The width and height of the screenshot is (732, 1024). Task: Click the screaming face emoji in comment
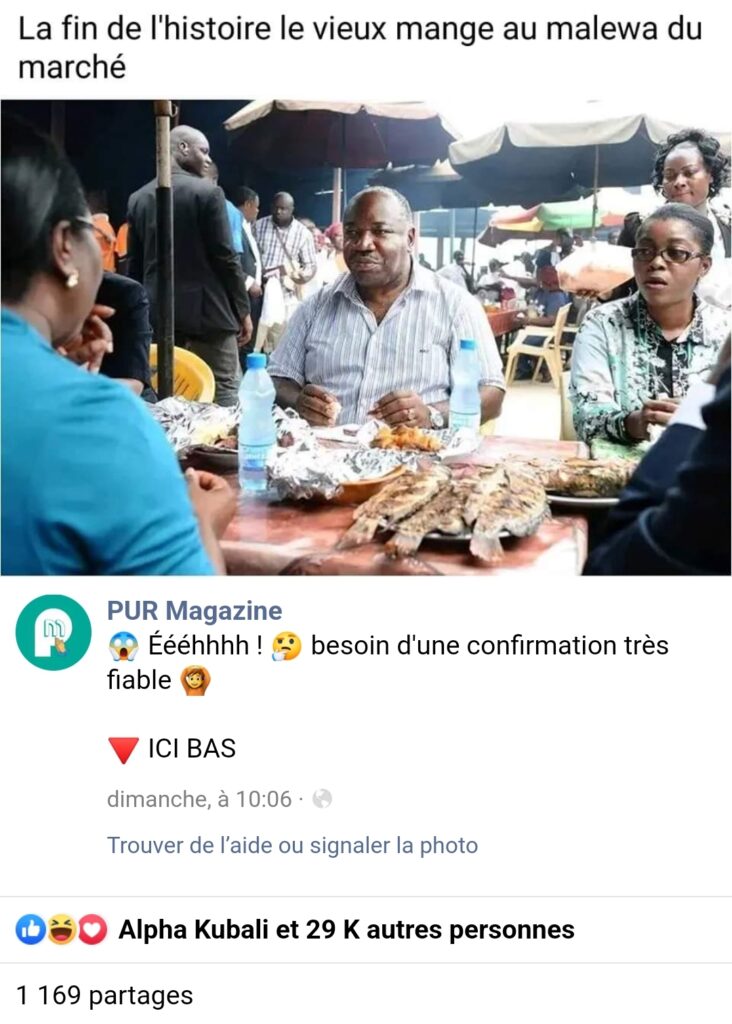[123, 647]
